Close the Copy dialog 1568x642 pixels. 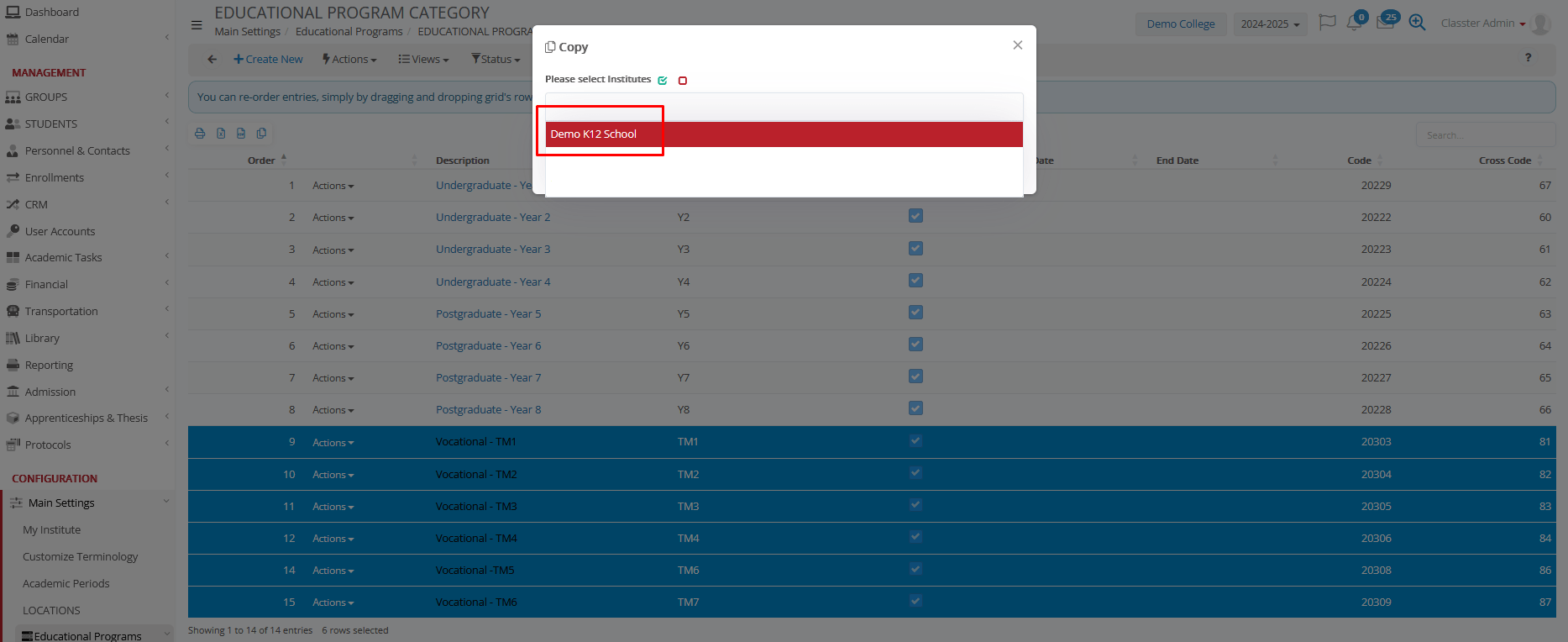1017,45
